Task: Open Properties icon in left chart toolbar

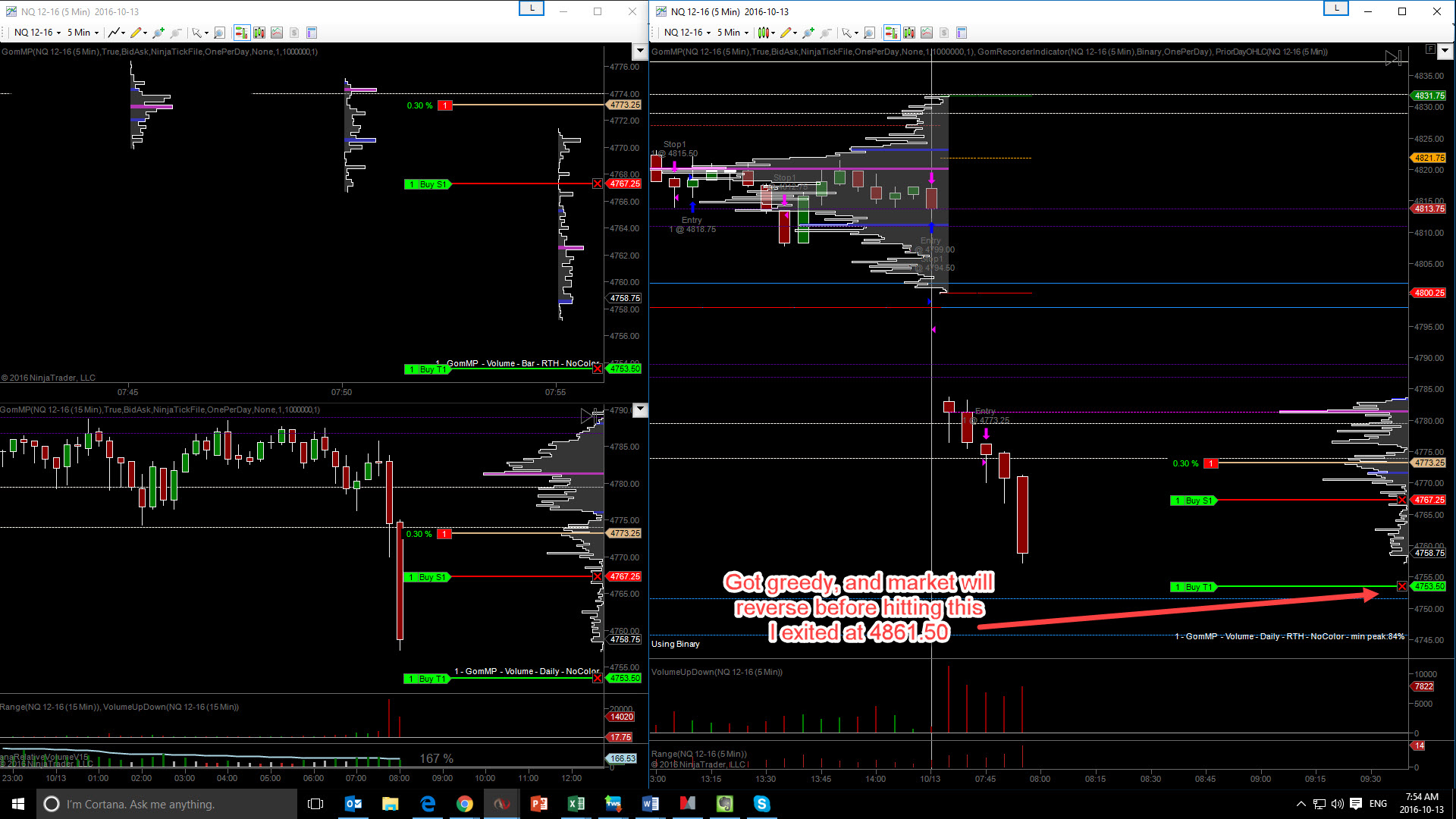Action: click(x=312, y=33)
